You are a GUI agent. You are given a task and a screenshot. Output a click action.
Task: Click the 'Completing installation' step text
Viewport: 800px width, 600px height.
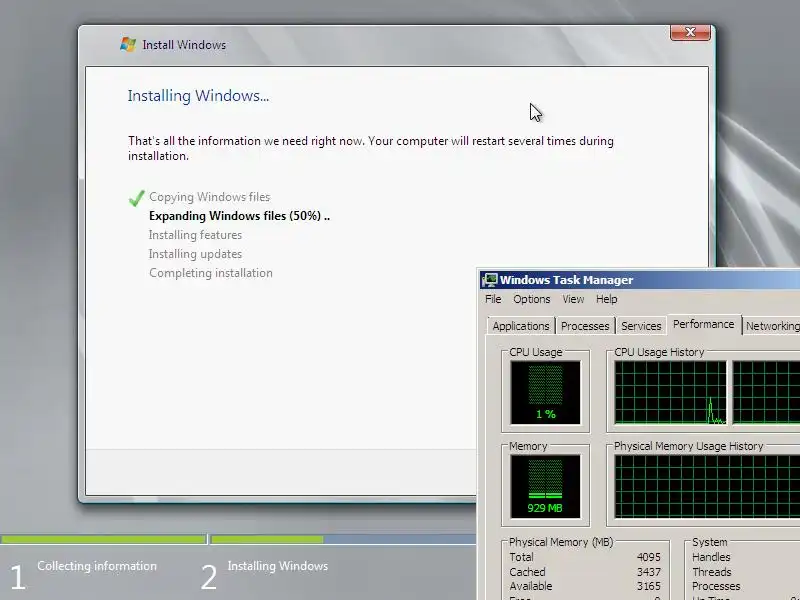coord(211,273)
